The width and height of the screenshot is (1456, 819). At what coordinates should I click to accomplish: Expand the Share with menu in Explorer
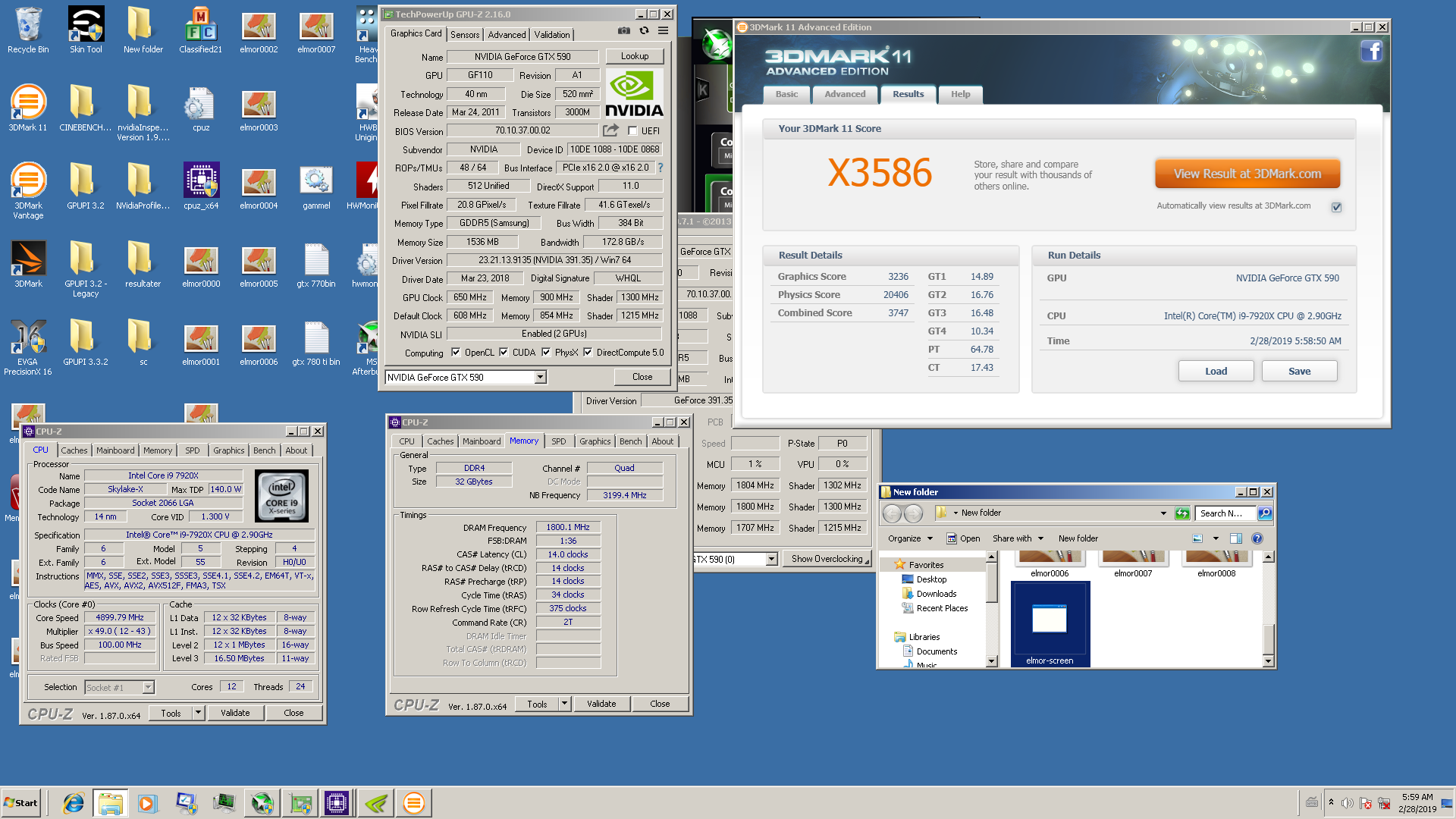coord(1018,538)
